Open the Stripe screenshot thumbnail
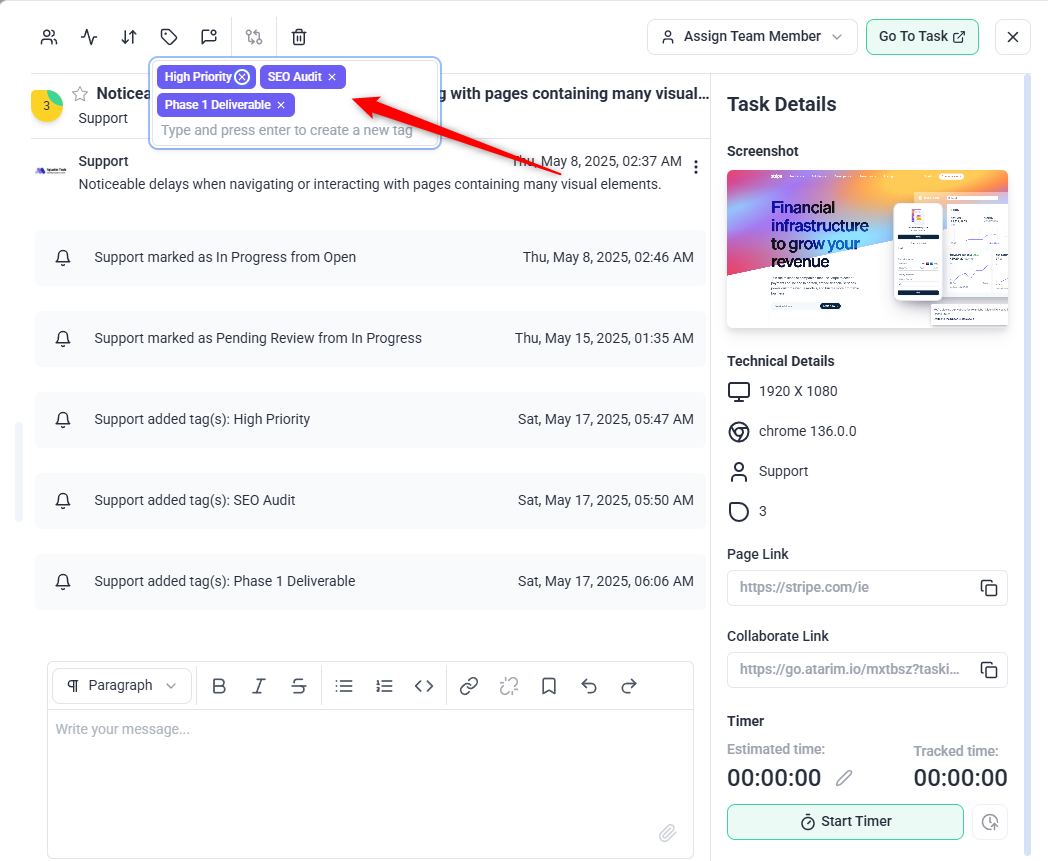The image size is (1048, 861). pyautogui.click(x=866, y=249)
